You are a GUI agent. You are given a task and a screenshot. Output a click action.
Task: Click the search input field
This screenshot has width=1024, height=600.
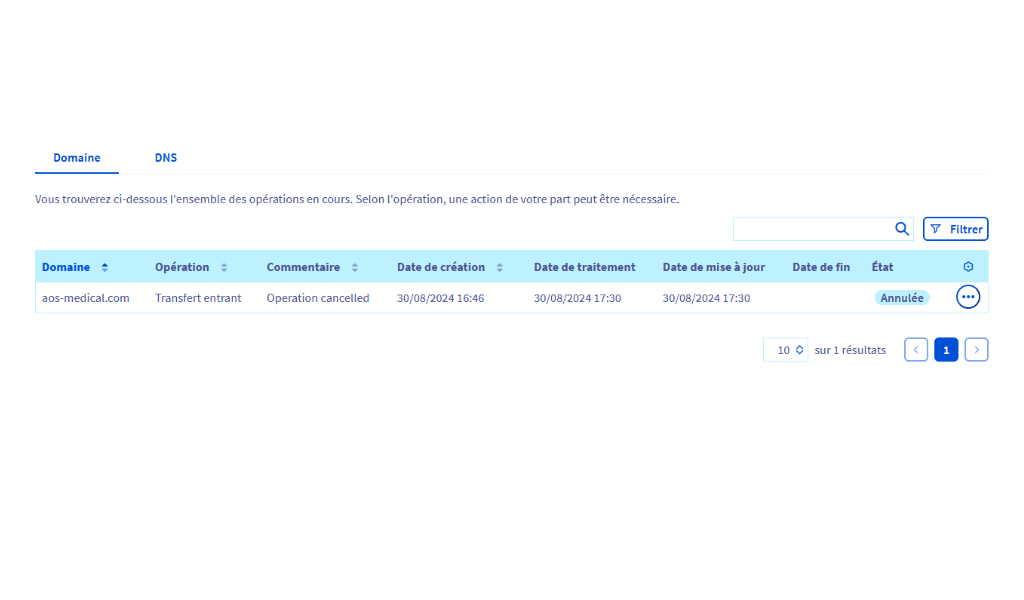click(812, 229)
